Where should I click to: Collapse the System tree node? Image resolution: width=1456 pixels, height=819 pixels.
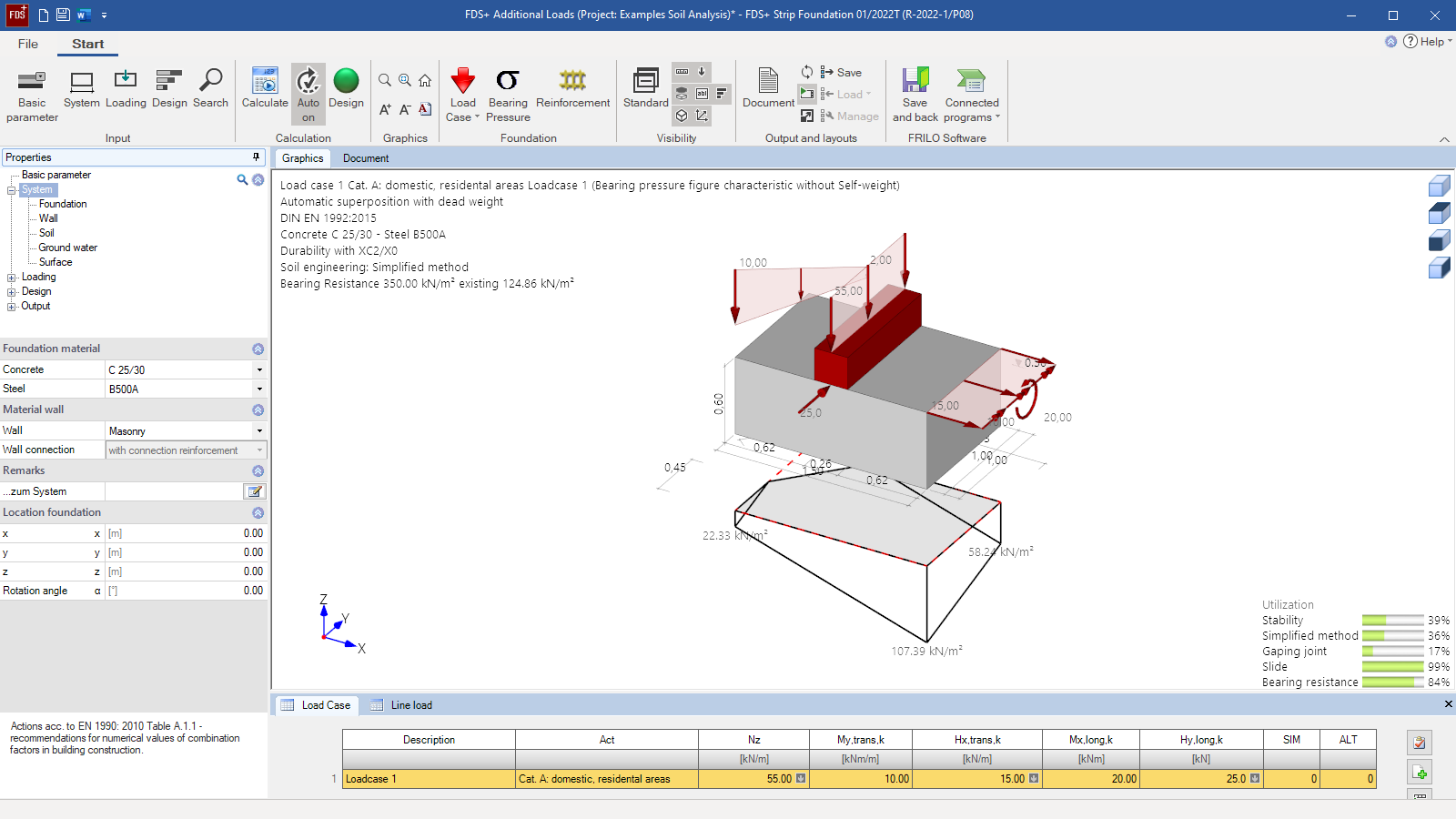coord(12,190)
